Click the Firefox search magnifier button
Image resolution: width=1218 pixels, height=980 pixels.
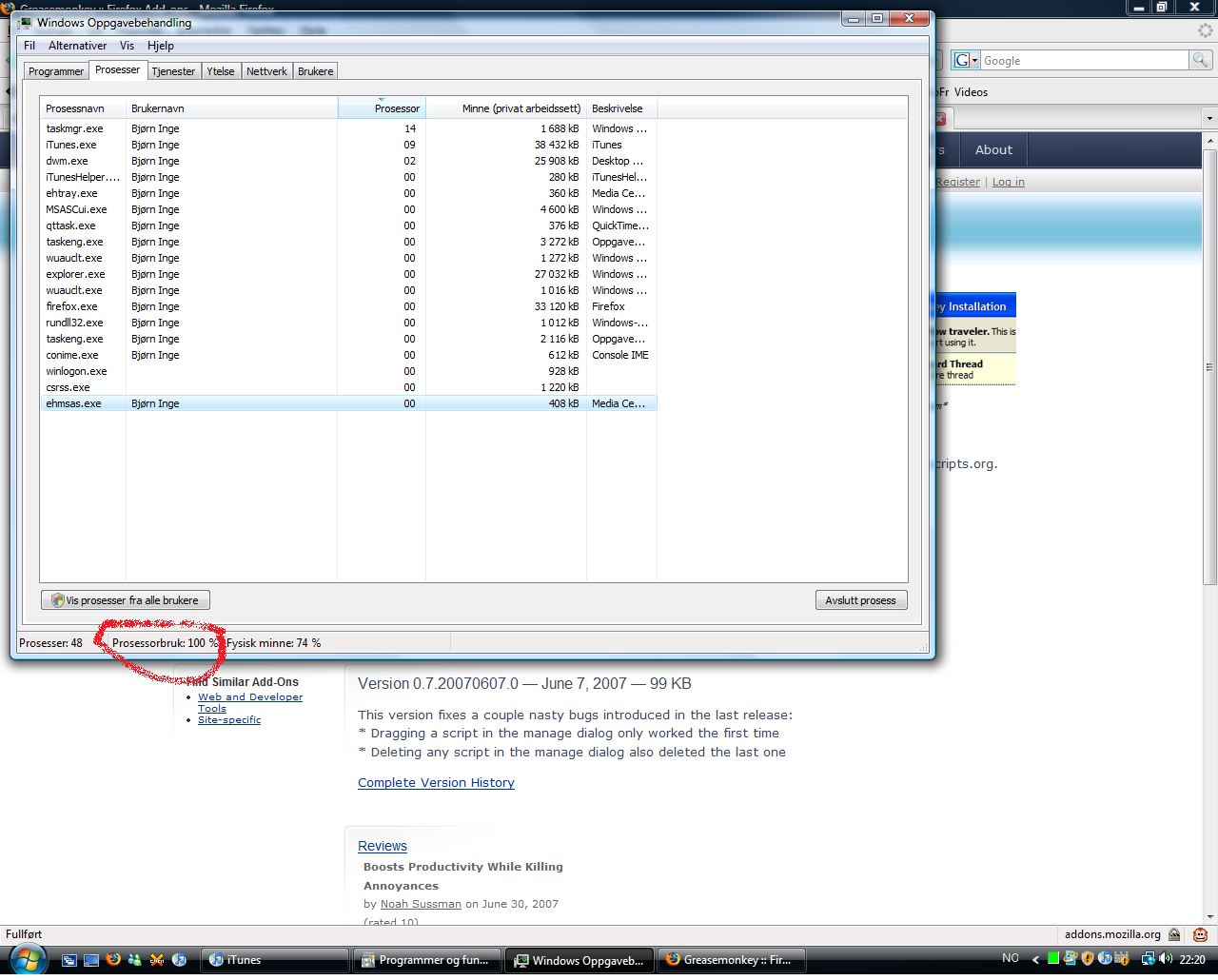[x=1201, y=60]
